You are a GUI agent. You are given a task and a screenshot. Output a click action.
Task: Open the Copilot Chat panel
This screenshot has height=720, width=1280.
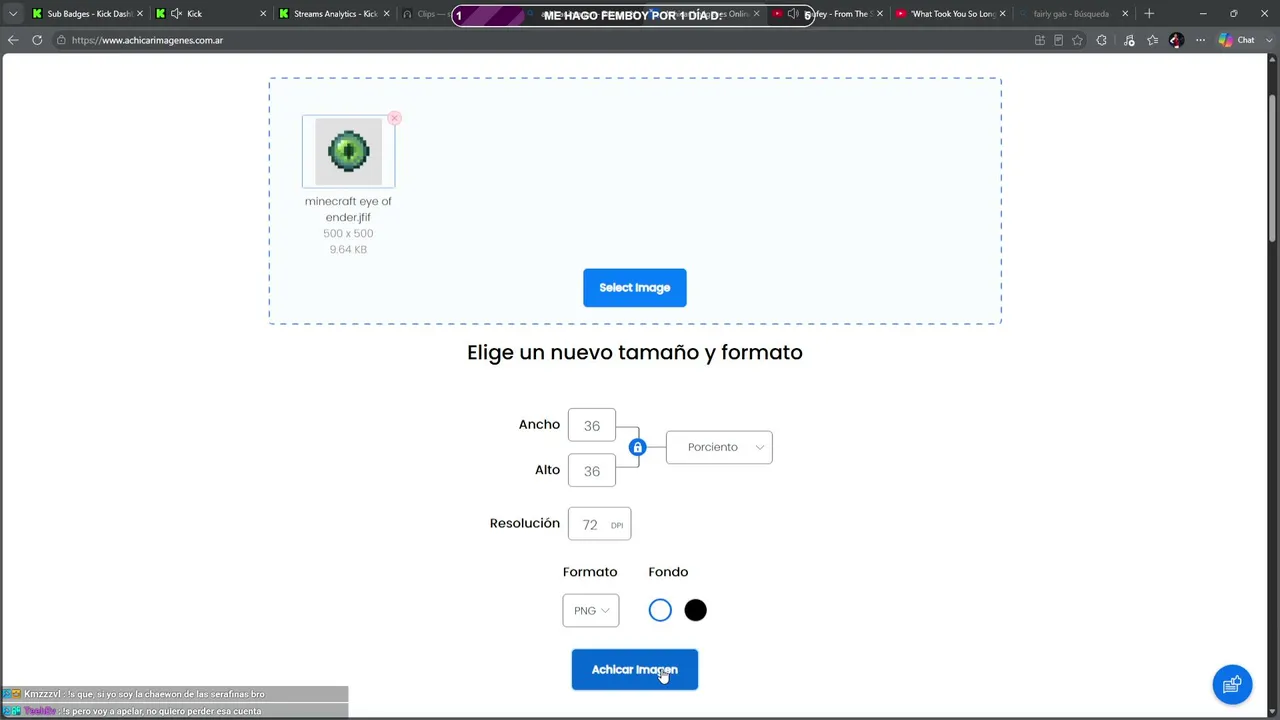point(1236,40)
